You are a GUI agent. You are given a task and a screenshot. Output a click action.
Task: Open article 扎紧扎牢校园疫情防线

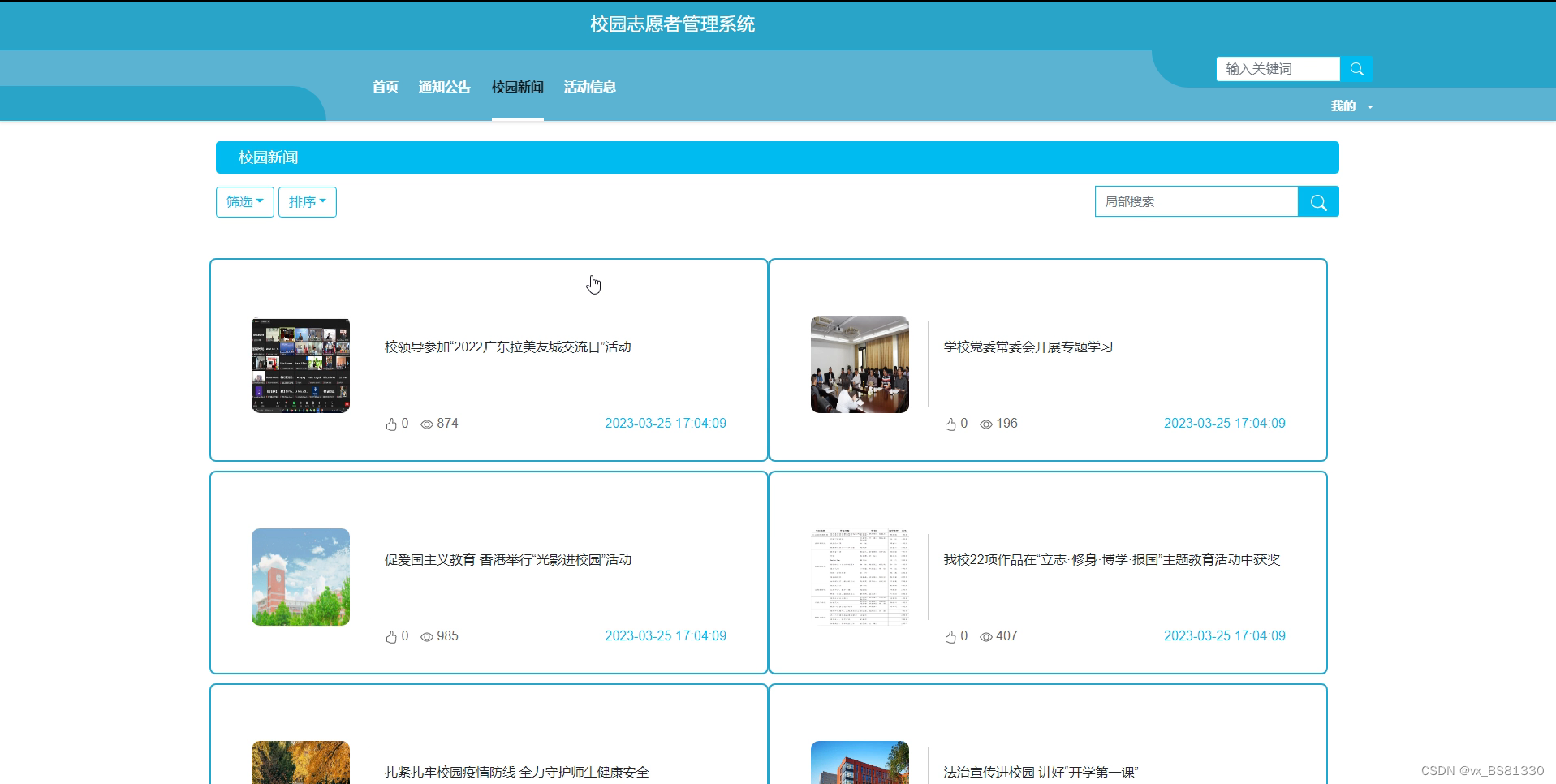point(517,773)
